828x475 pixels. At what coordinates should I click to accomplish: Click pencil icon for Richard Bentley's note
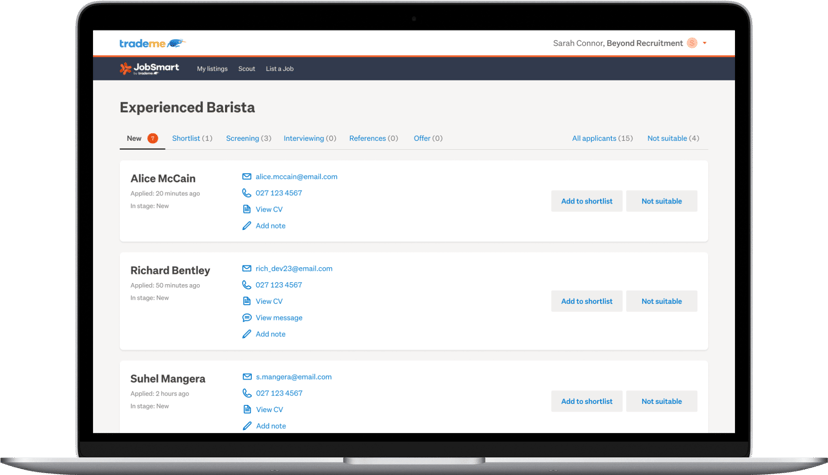coord(247,334)
